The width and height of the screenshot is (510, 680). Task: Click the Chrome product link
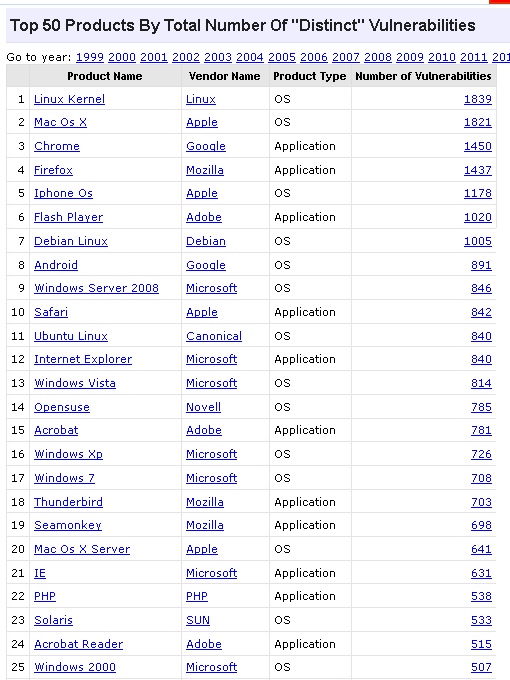pyautogui.click(x=57, y=146)
